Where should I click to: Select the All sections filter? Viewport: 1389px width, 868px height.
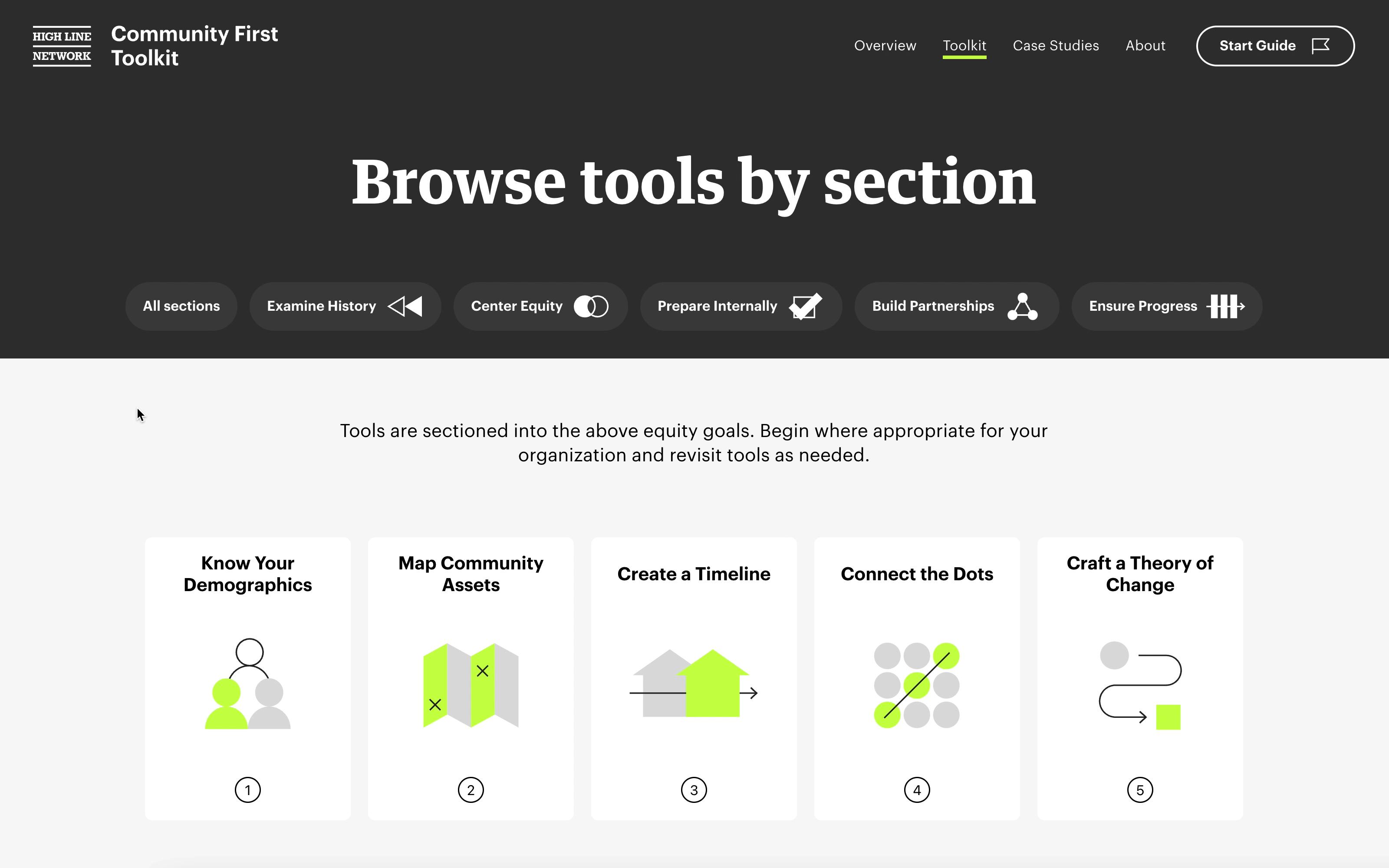(181, 306)
